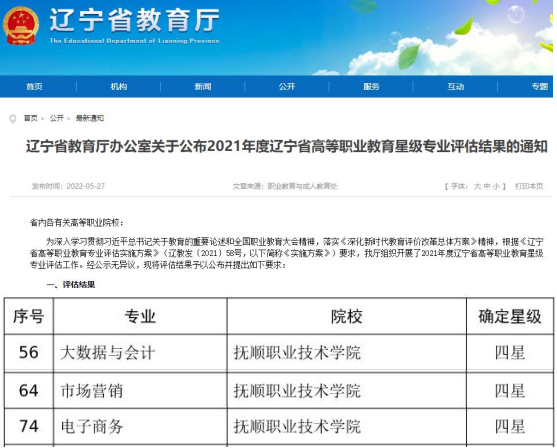Go to the 服务 navigation section
Screen dimensions: 557x448
click(x=371, y=86)
